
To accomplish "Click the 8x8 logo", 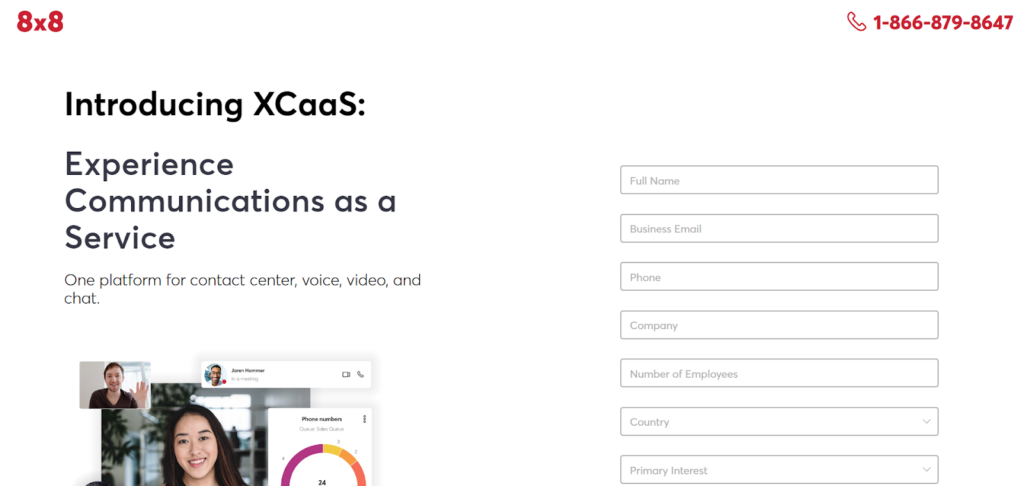I will click(40, 21).
